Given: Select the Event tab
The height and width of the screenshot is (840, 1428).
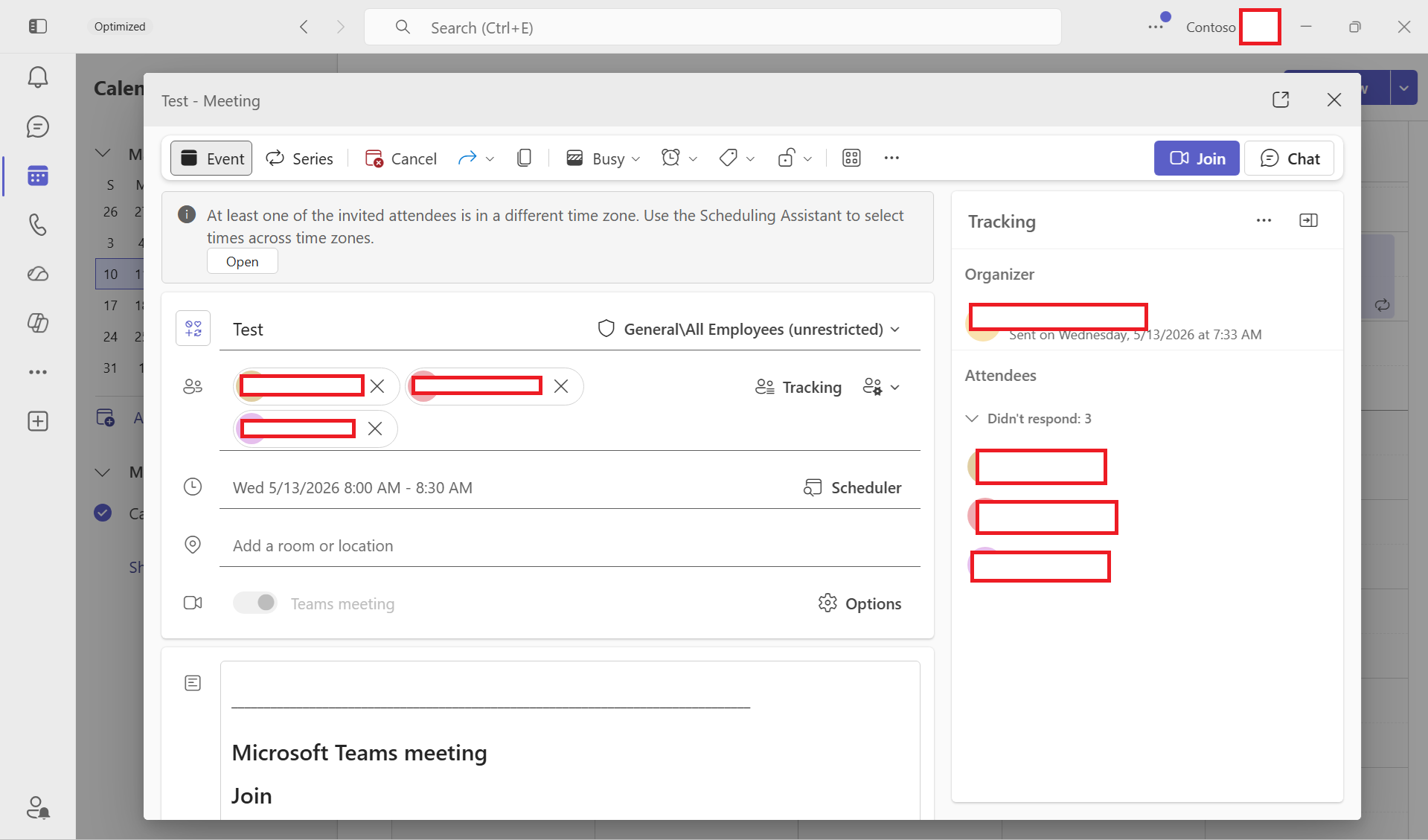Looking at the screenshot, I should click(211, 158).
